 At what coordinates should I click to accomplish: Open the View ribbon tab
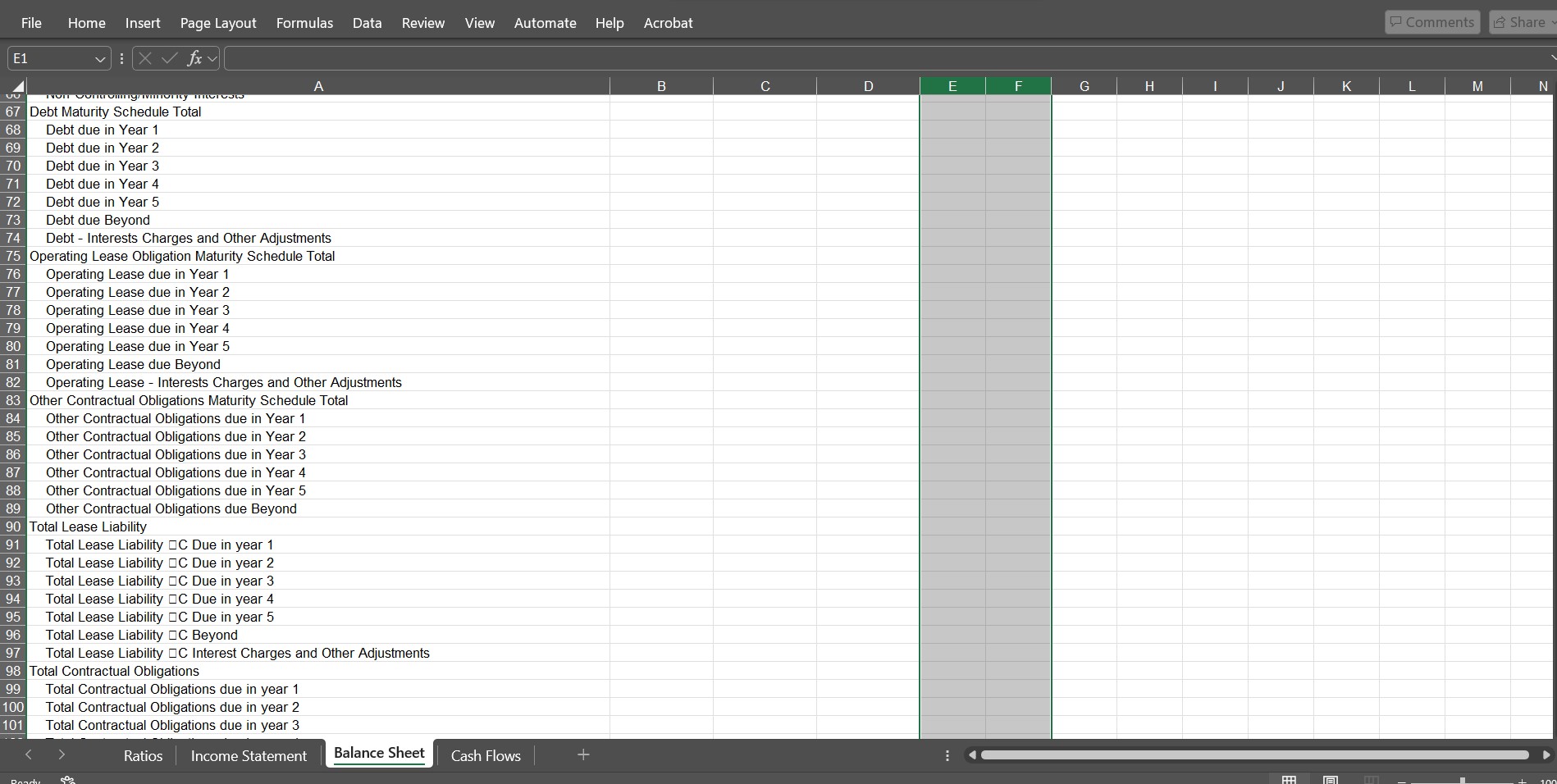480,23
